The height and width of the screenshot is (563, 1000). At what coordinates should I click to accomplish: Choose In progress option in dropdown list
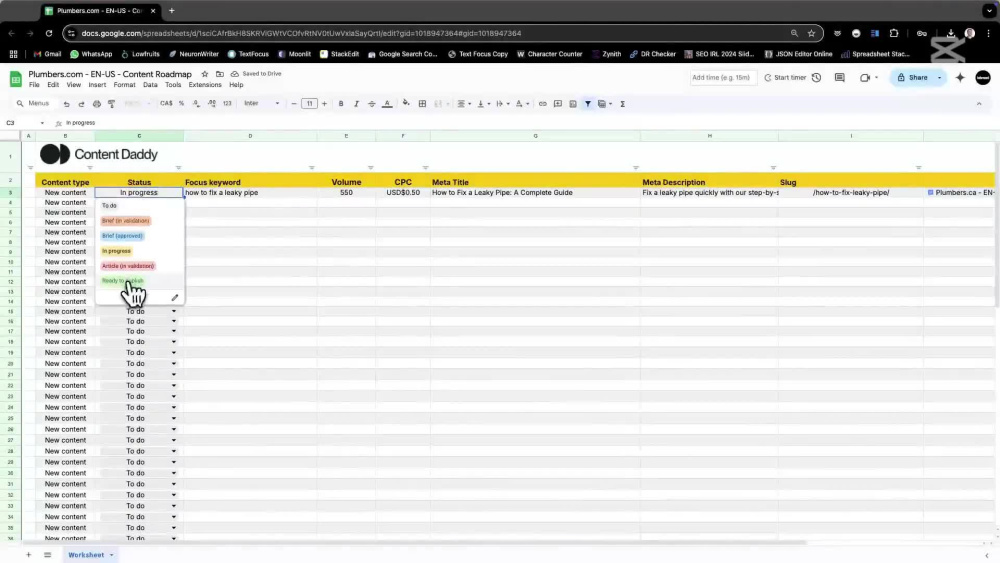pyautogui.click(x=117, y=251)
